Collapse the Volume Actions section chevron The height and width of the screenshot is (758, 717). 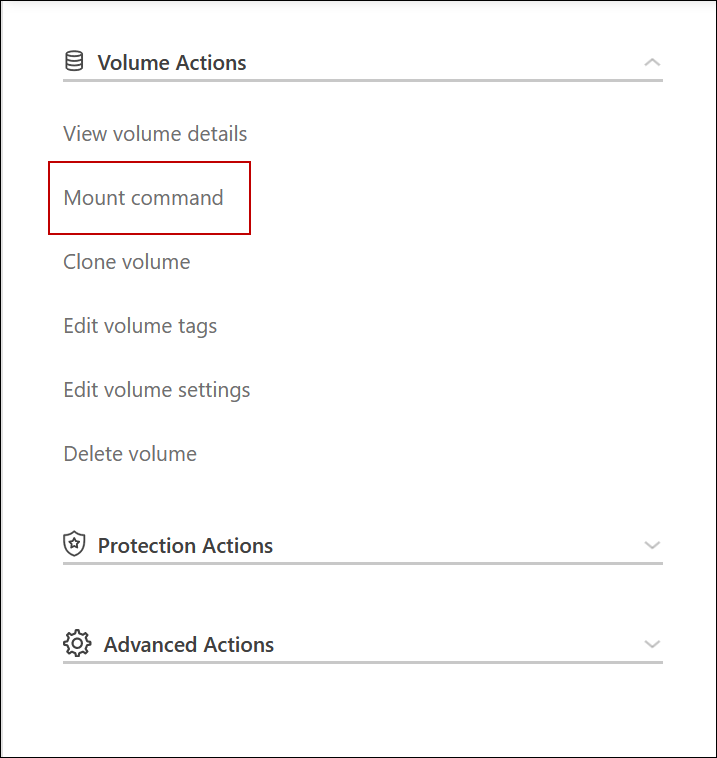652,62
